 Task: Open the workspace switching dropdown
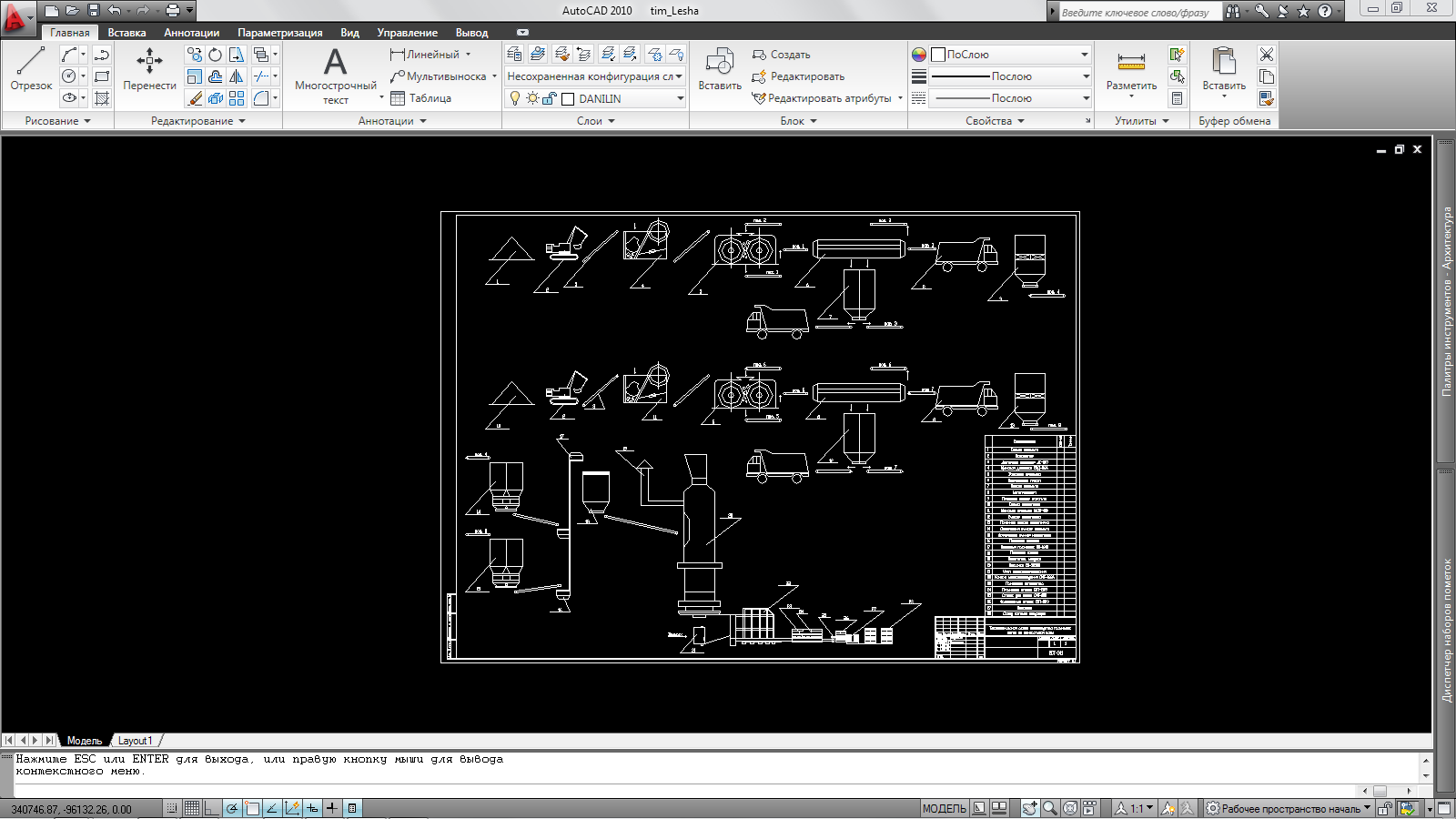click(1289, 808)
